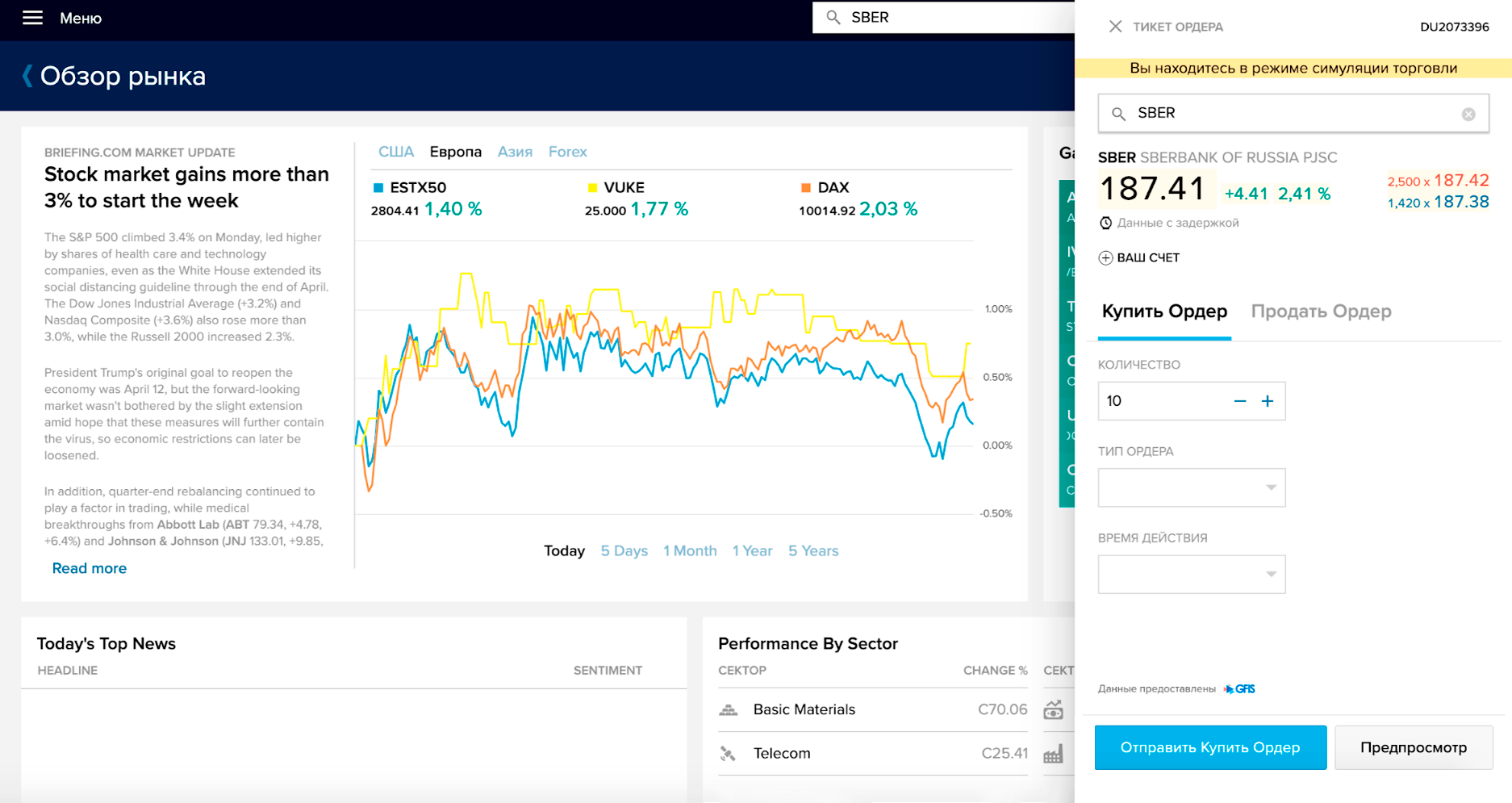This screenshot has height=803, width=1512.
Task: Click the Basic Materials sector icon
Action: pyautogui.click(x=728, y=709)
